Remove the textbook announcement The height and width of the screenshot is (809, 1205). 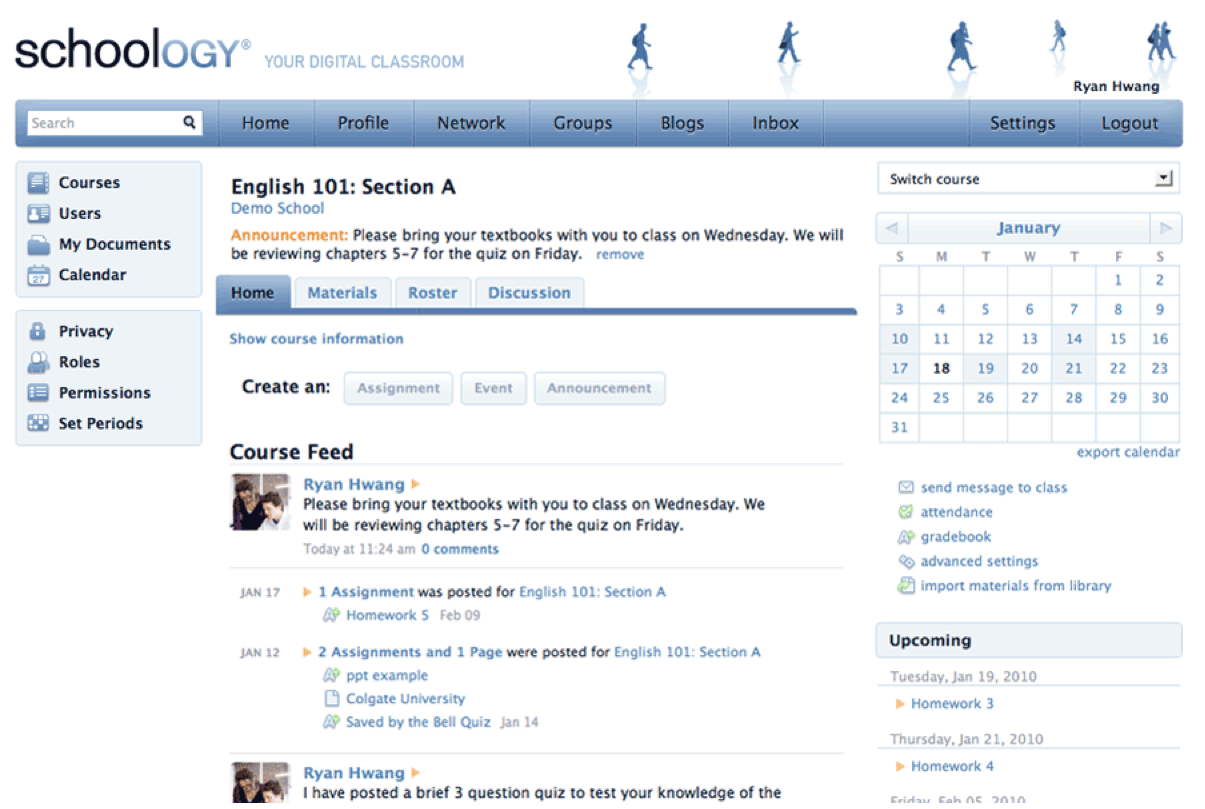tap(620, 254)
